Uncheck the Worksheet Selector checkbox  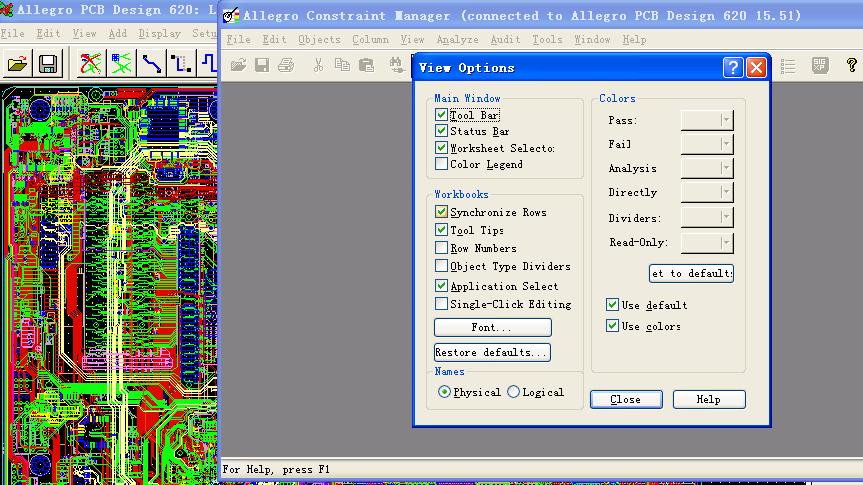(441, 148)
